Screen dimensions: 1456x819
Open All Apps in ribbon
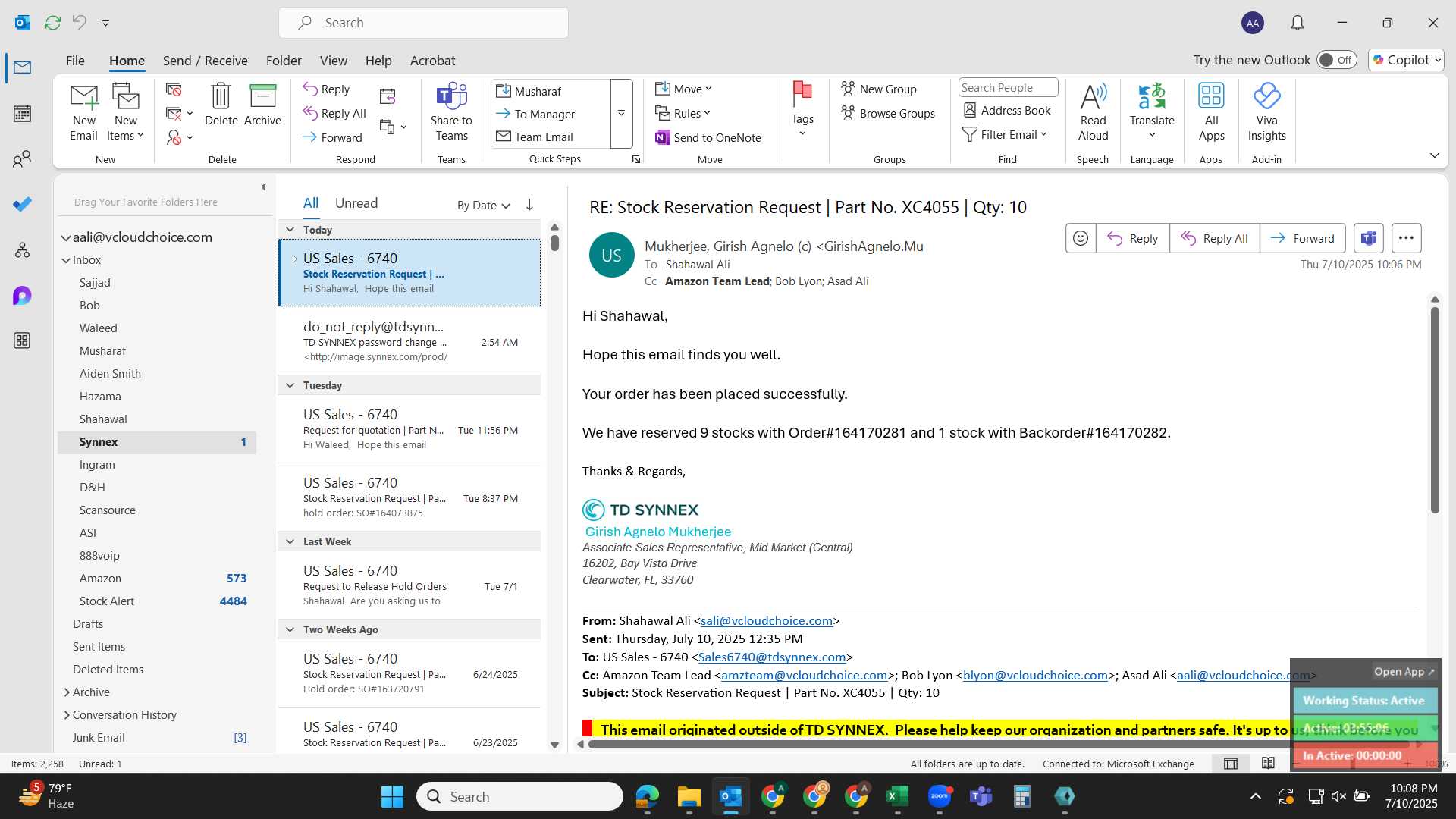point(1211,112)
